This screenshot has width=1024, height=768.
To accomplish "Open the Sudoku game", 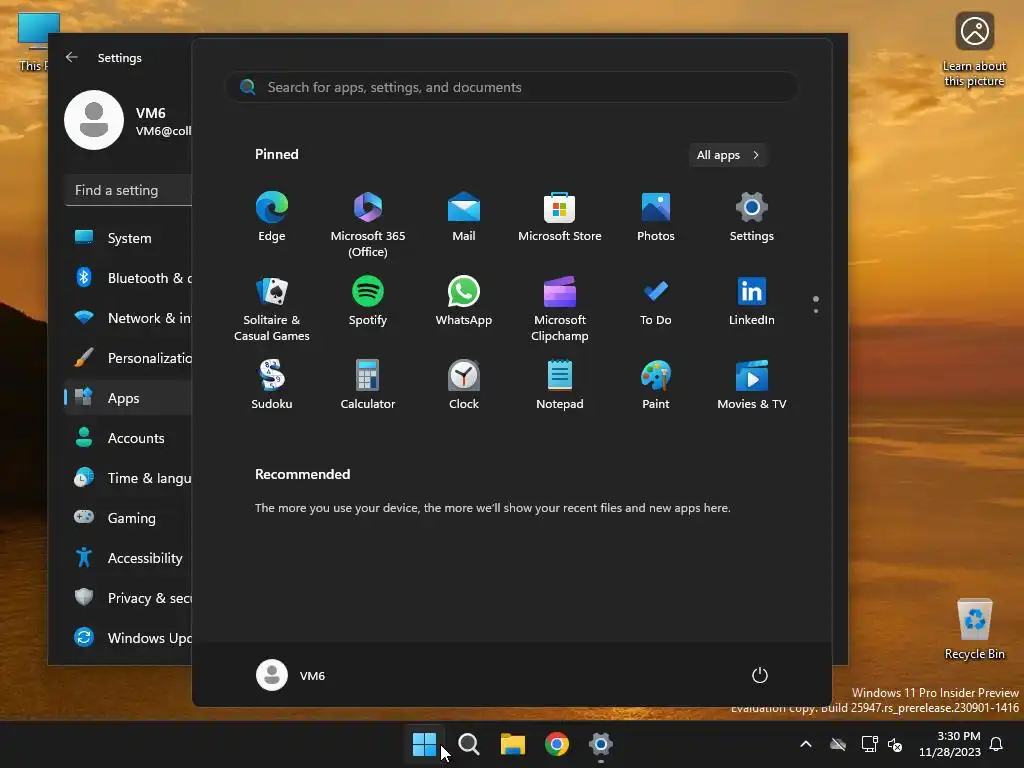I will coord(272,385).
